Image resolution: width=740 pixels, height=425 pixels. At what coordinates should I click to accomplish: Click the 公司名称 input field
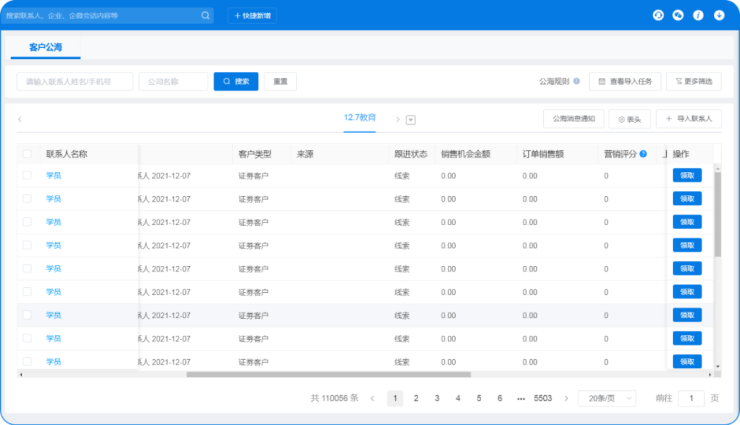point(174,81)
